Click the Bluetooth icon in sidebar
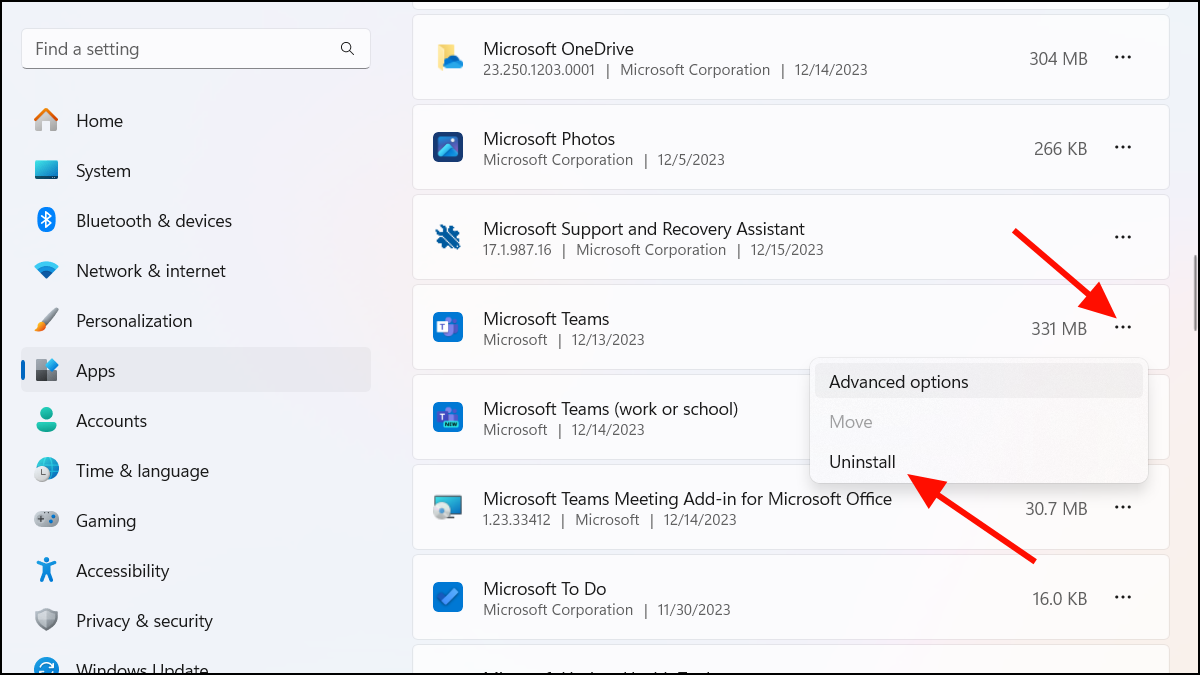1200x675 pixels. tap(46, 221)
